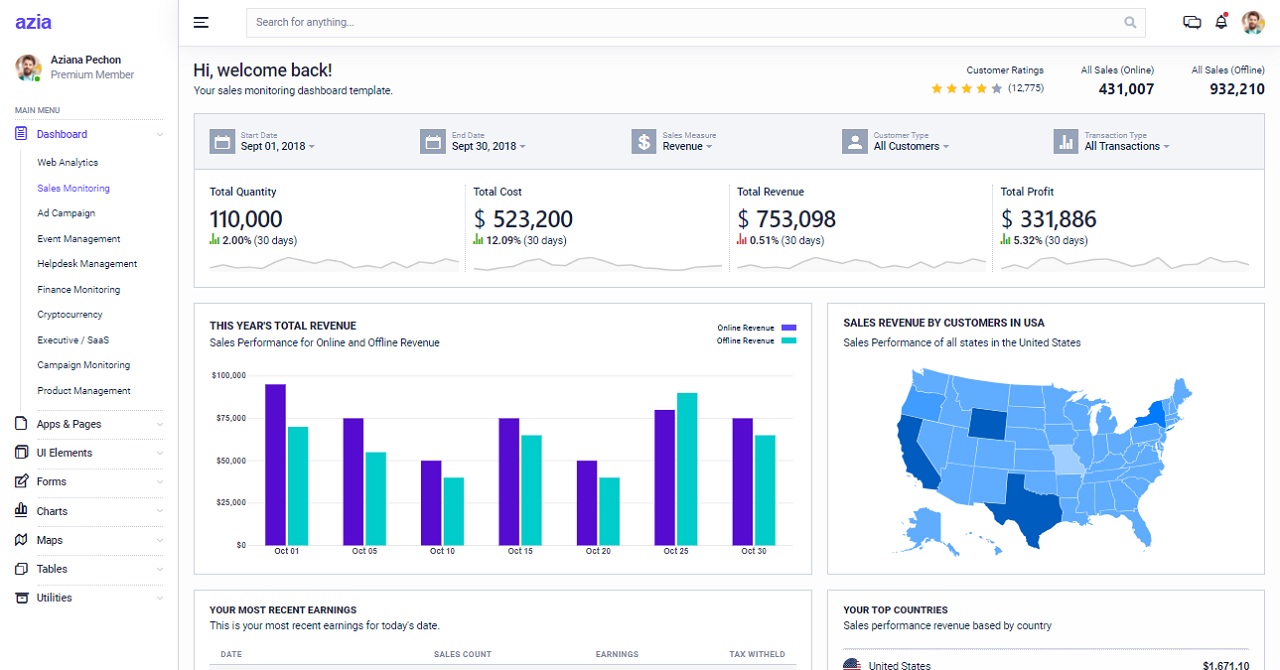Open the profile avatar in header

point(1253,22)
